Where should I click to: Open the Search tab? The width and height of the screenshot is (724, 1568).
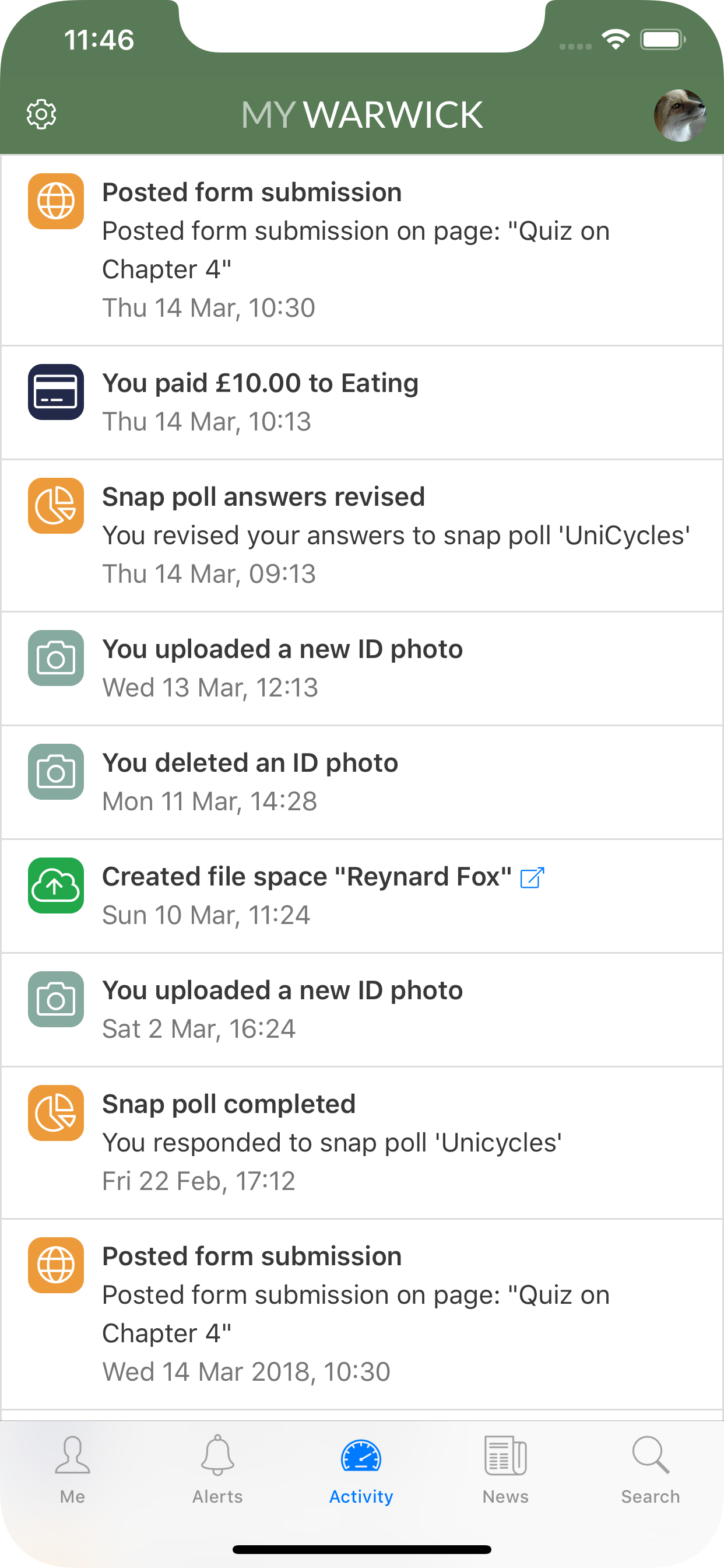(x=651, y=1469)
